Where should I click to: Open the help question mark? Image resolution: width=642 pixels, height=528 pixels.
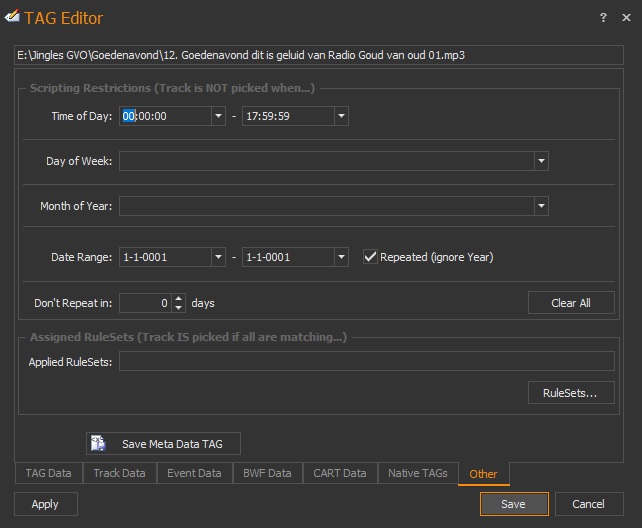[x=603, y=17]
